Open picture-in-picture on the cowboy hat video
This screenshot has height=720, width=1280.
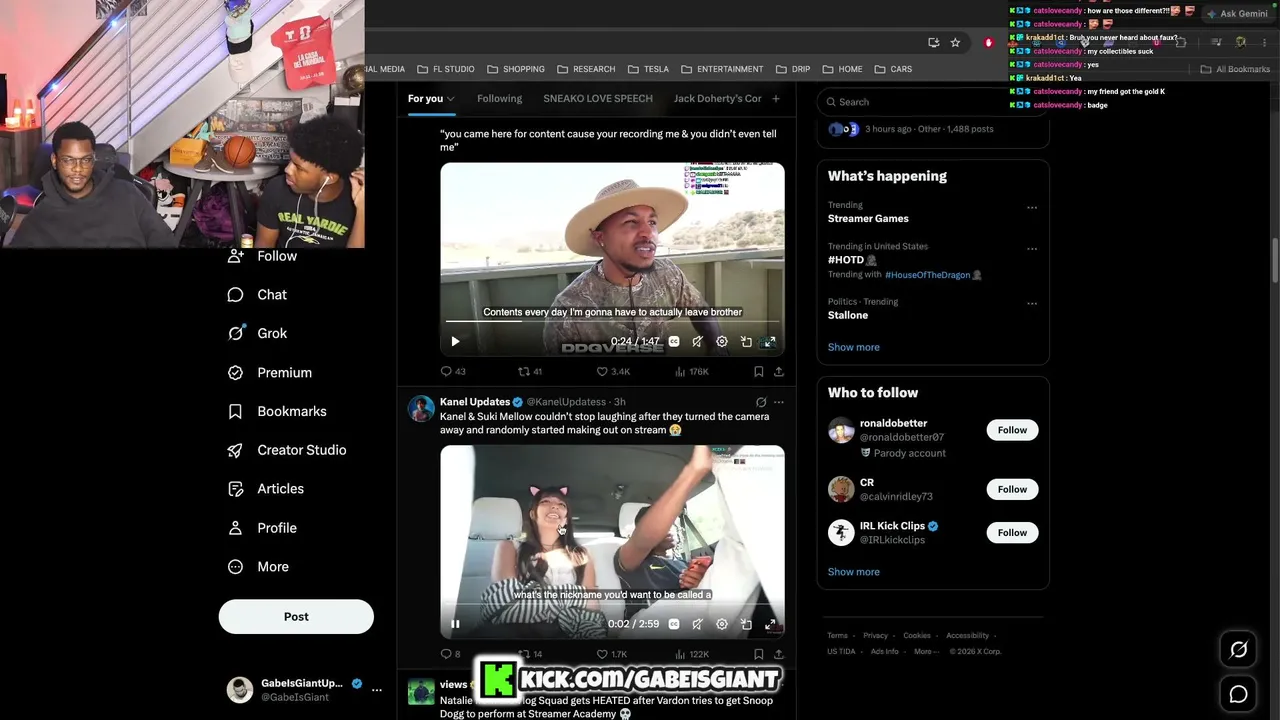746,342
